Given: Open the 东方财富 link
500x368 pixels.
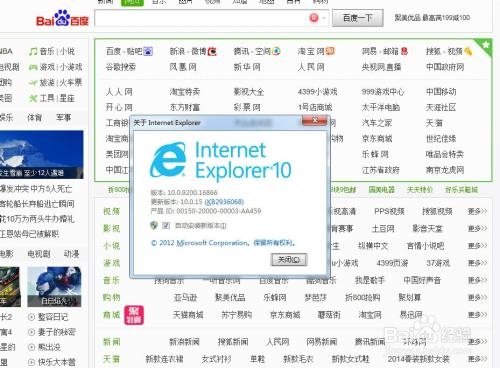Looking at the screenshot, I should pyautogui.click(x=185, y=107).
